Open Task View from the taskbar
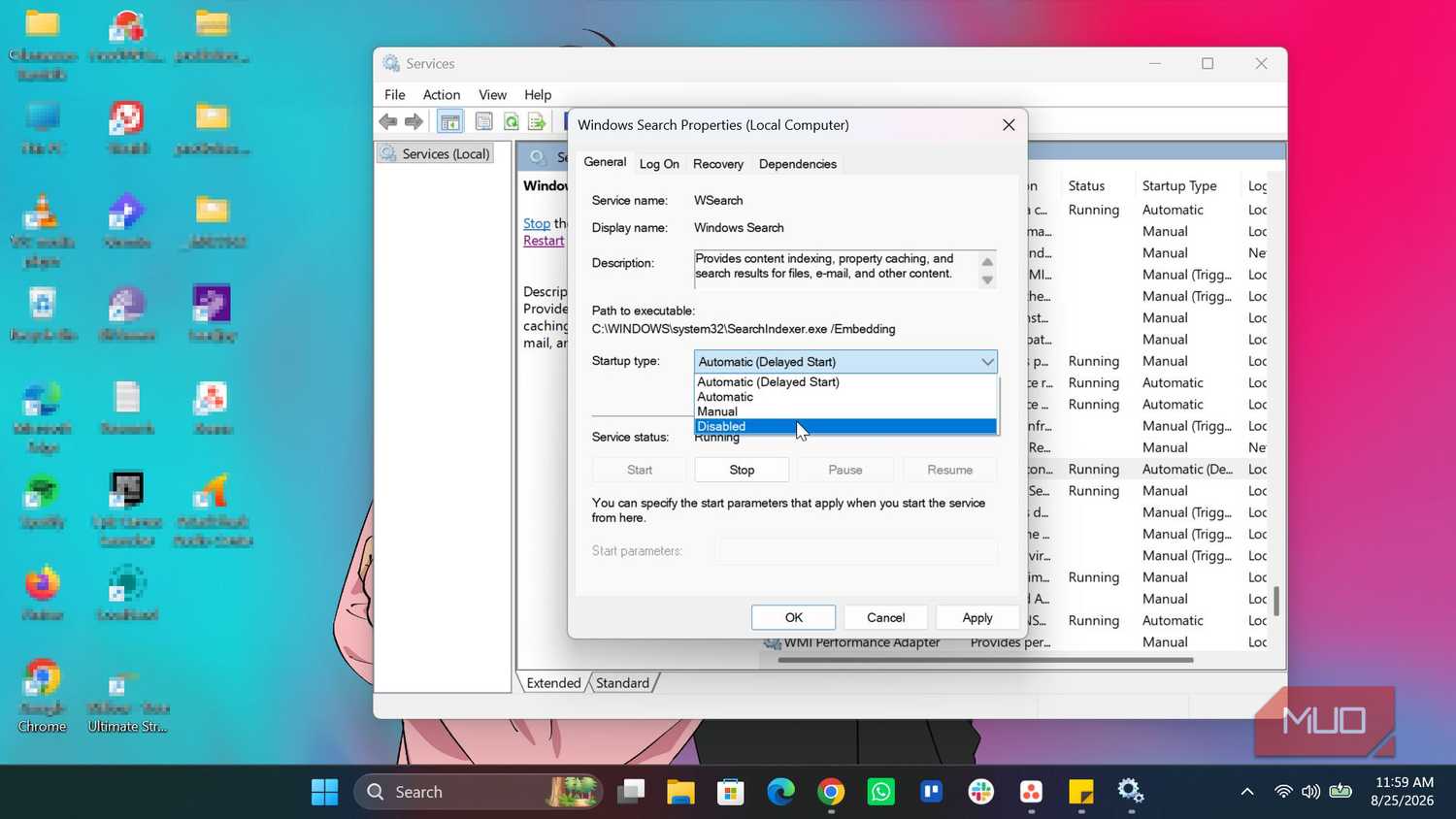 point(631,792)
